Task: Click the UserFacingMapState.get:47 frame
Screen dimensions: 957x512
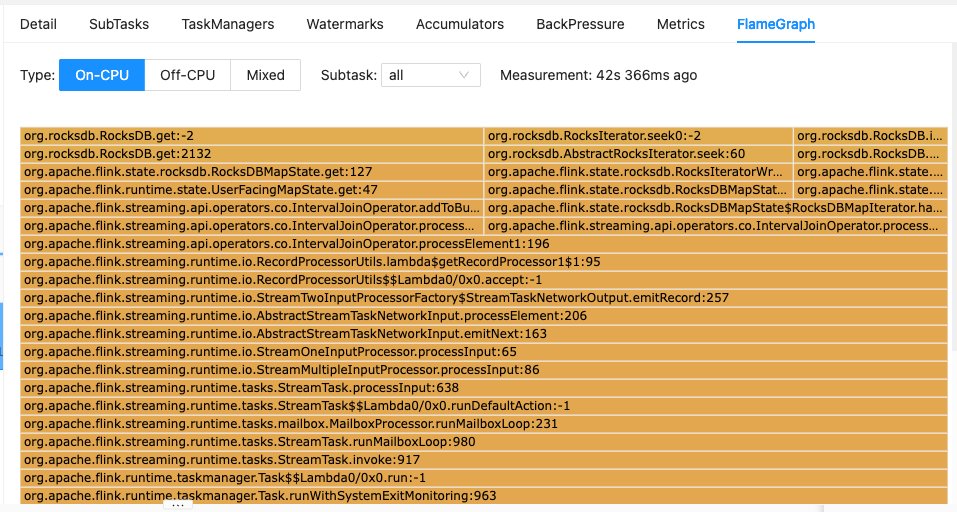Action: tap(251, 190)
